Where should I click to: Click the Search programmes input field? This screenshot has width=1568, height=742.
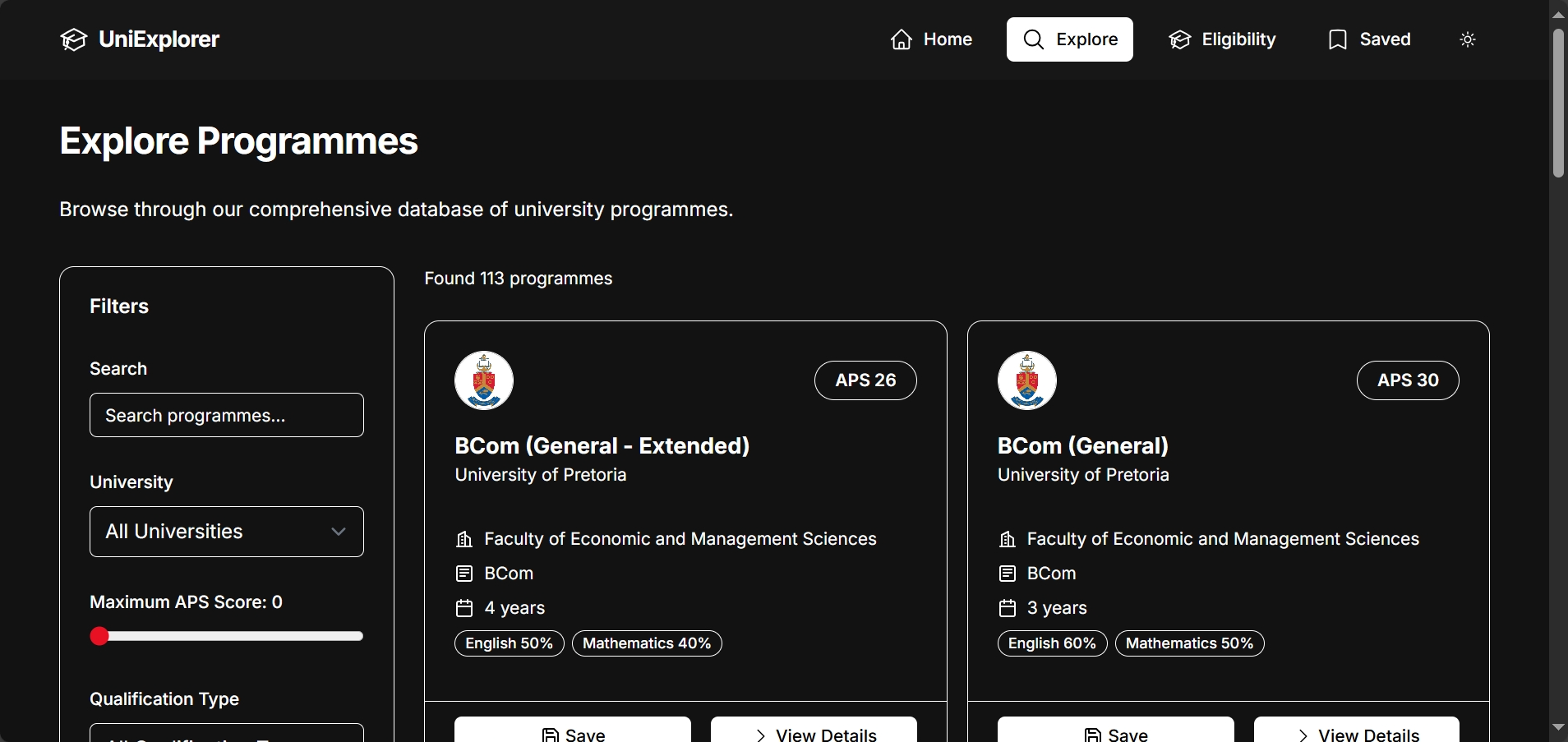[227, 415]
